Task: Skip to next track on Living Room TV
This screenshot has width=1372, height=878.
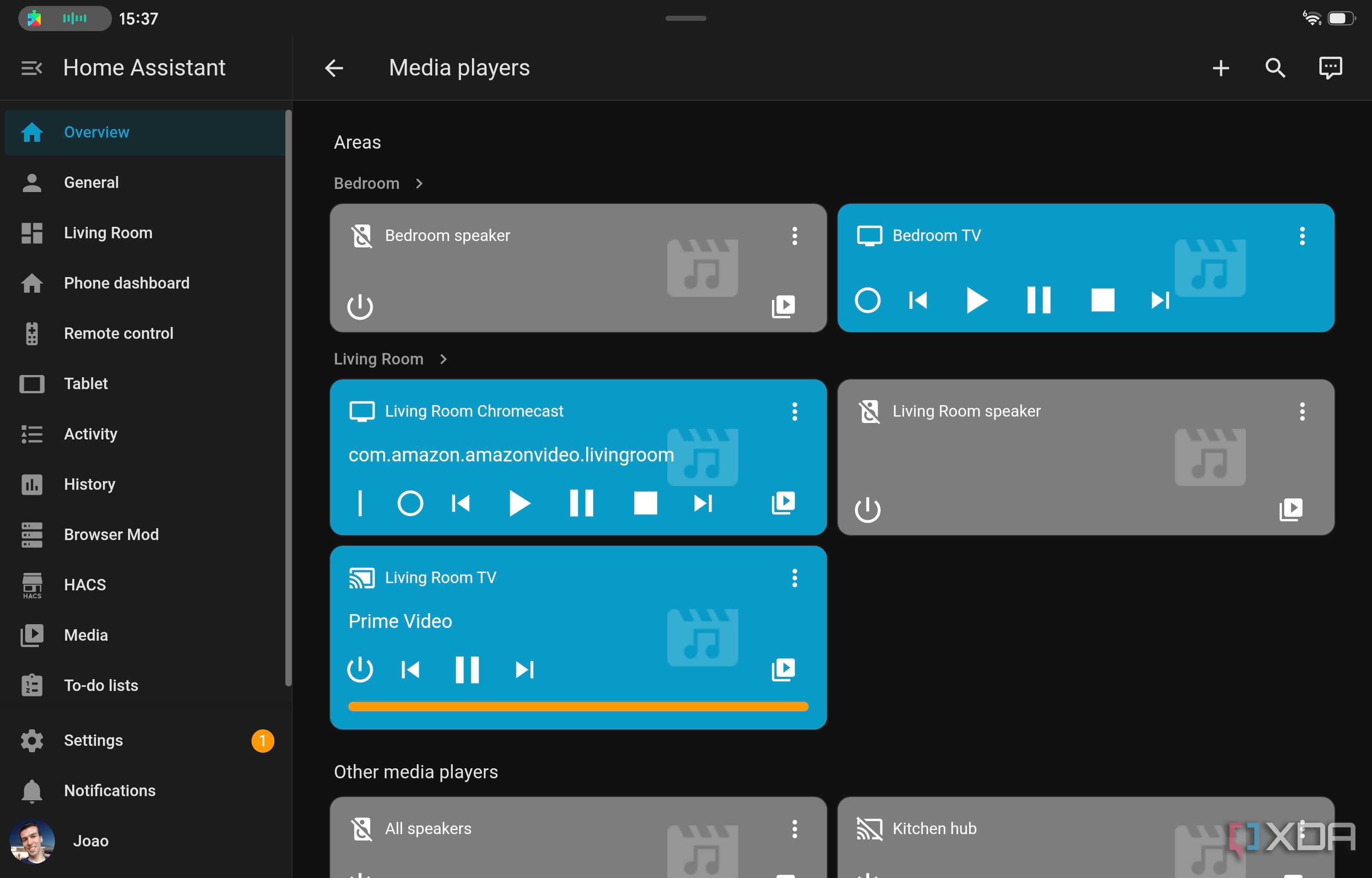Action: pos(525,669)
